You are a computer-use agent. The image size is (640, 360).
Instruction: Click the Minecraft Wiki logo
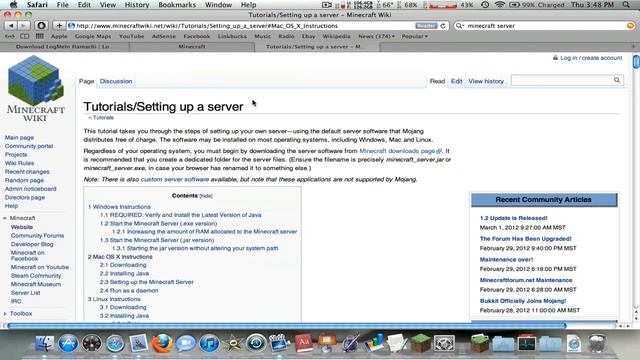(36, 89)
